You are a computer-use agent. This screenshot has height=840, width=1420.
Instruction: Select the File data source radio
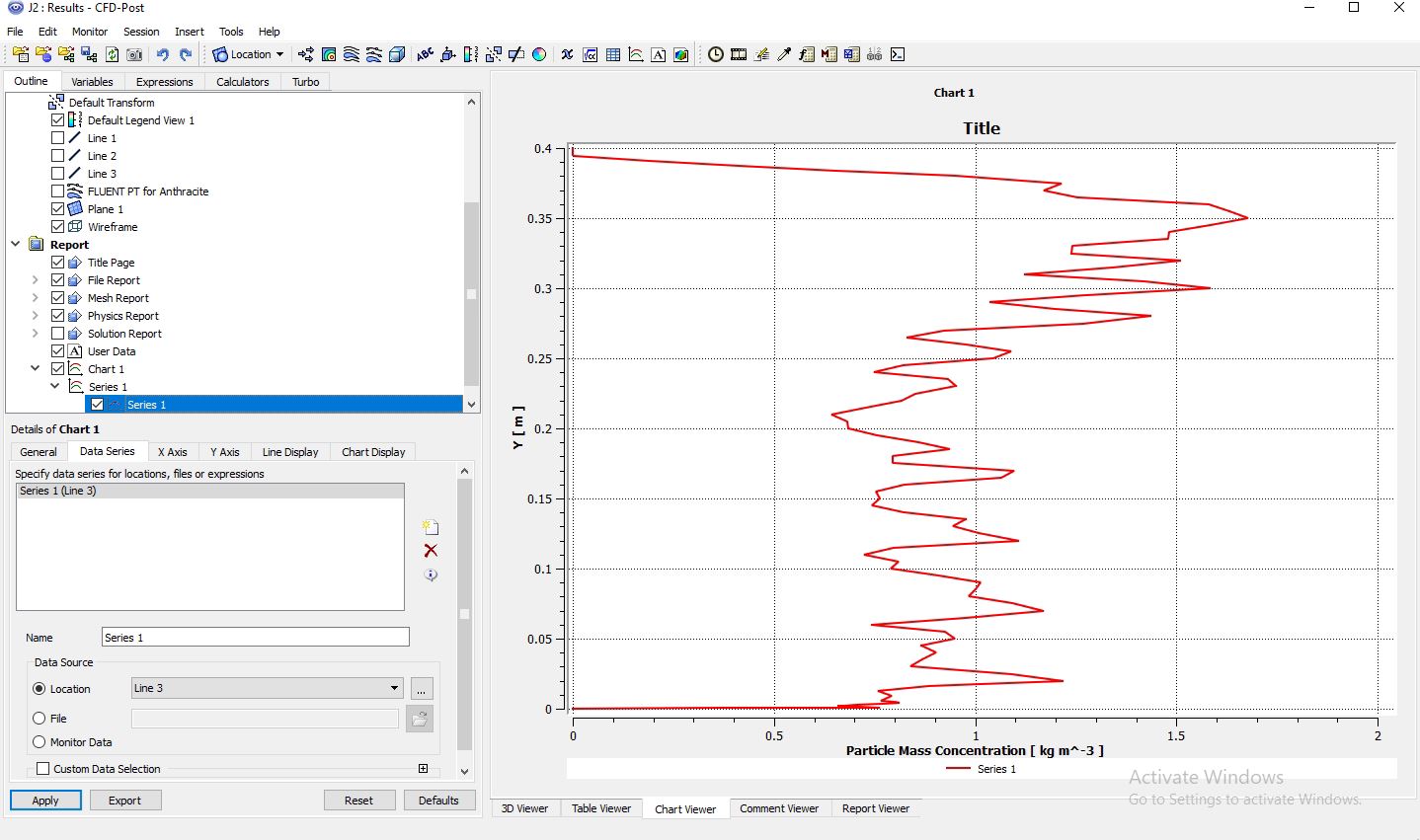point(39,719)
